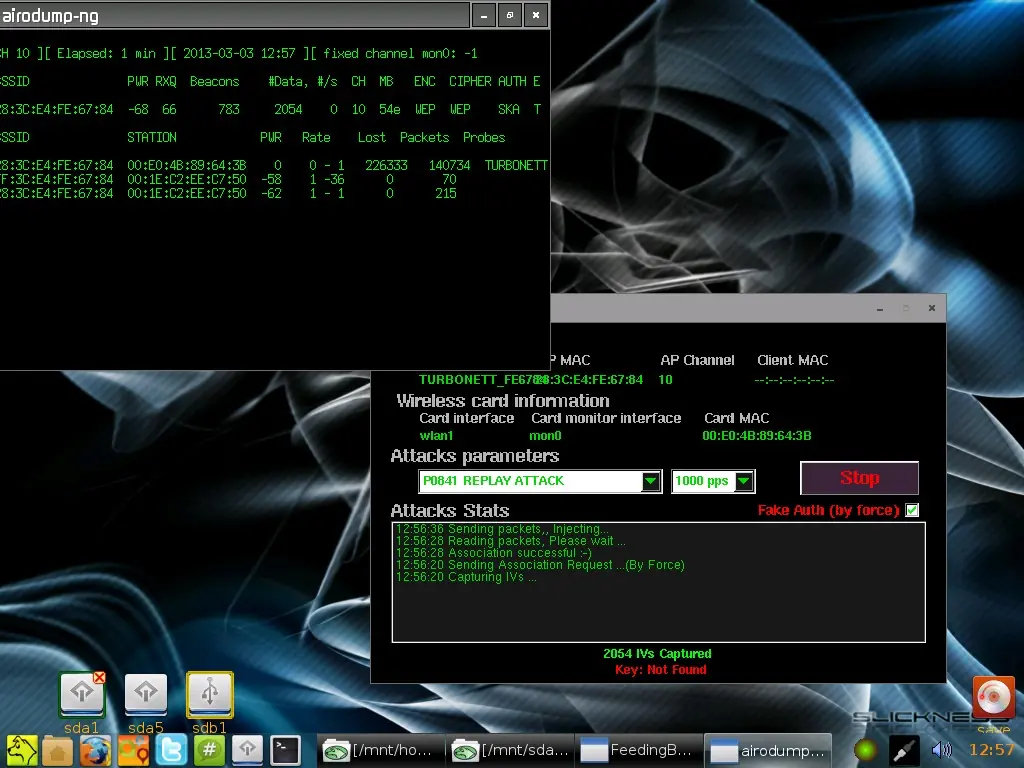Toggle the Fake Auth (by force) checkbox
1024x768 pixels.
point(912,510)
